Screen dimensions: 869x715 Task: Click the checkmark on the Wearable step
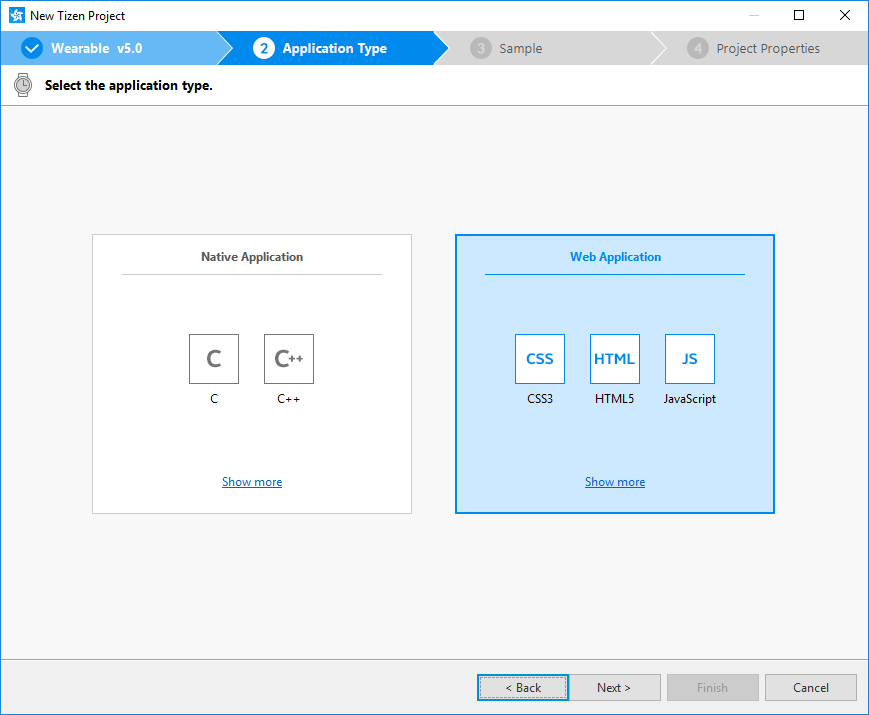pos(31,47)
